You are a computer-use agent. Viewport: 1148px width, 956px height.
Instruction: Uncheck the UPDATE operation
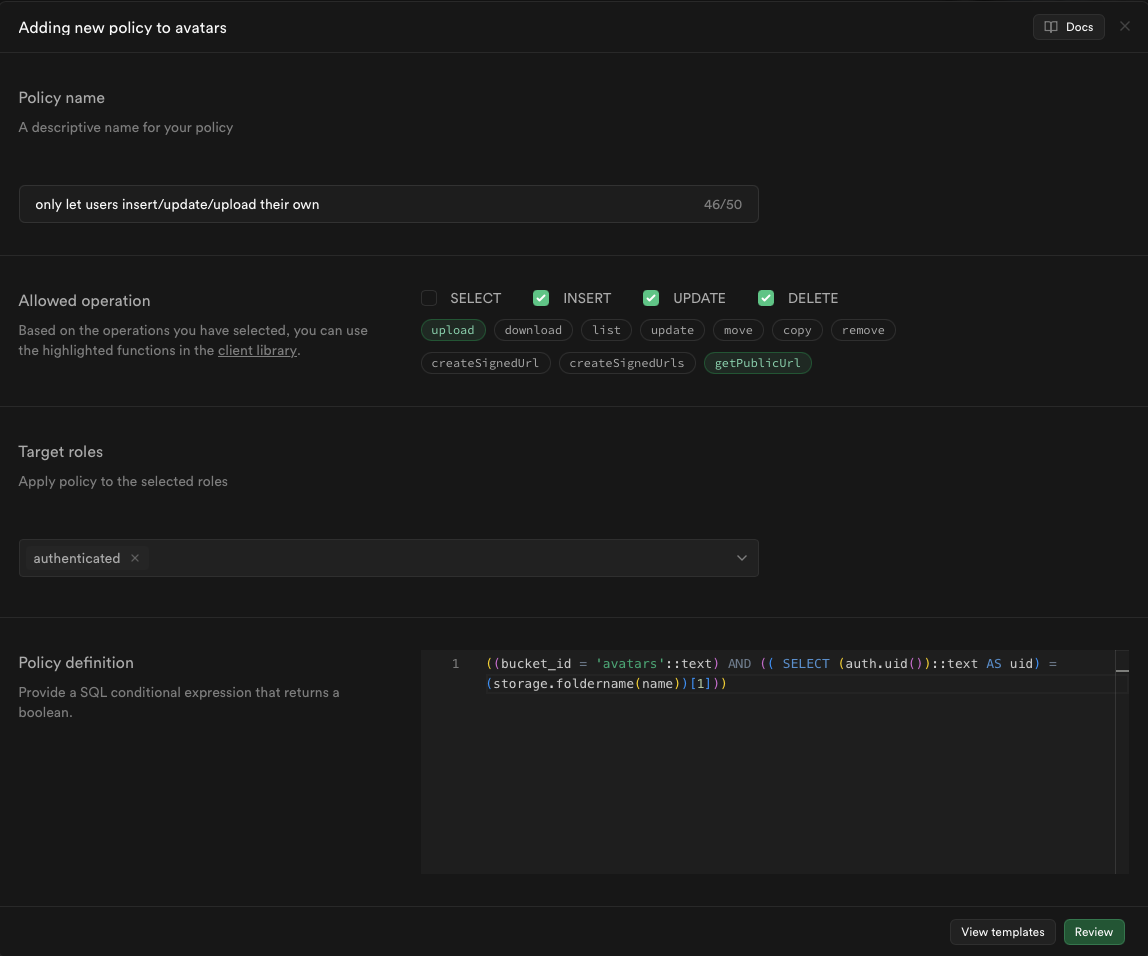point(651,297)
